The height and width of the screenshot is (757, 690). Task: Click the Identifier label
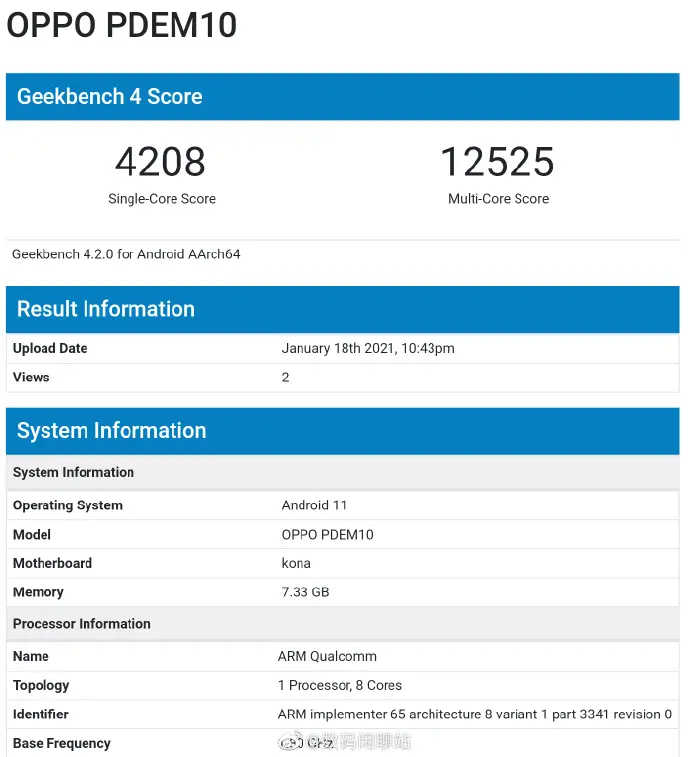pyautogui.click(x=41, y=715)
